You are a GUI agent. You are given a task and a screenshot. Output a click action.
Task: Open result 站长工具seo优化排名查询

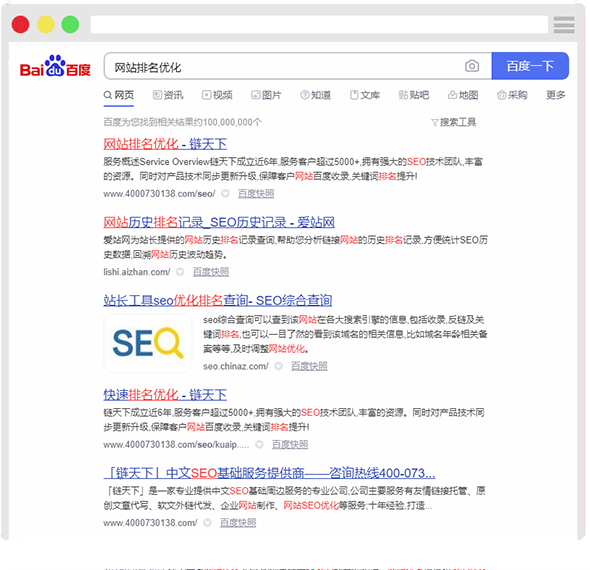point(218,300)
